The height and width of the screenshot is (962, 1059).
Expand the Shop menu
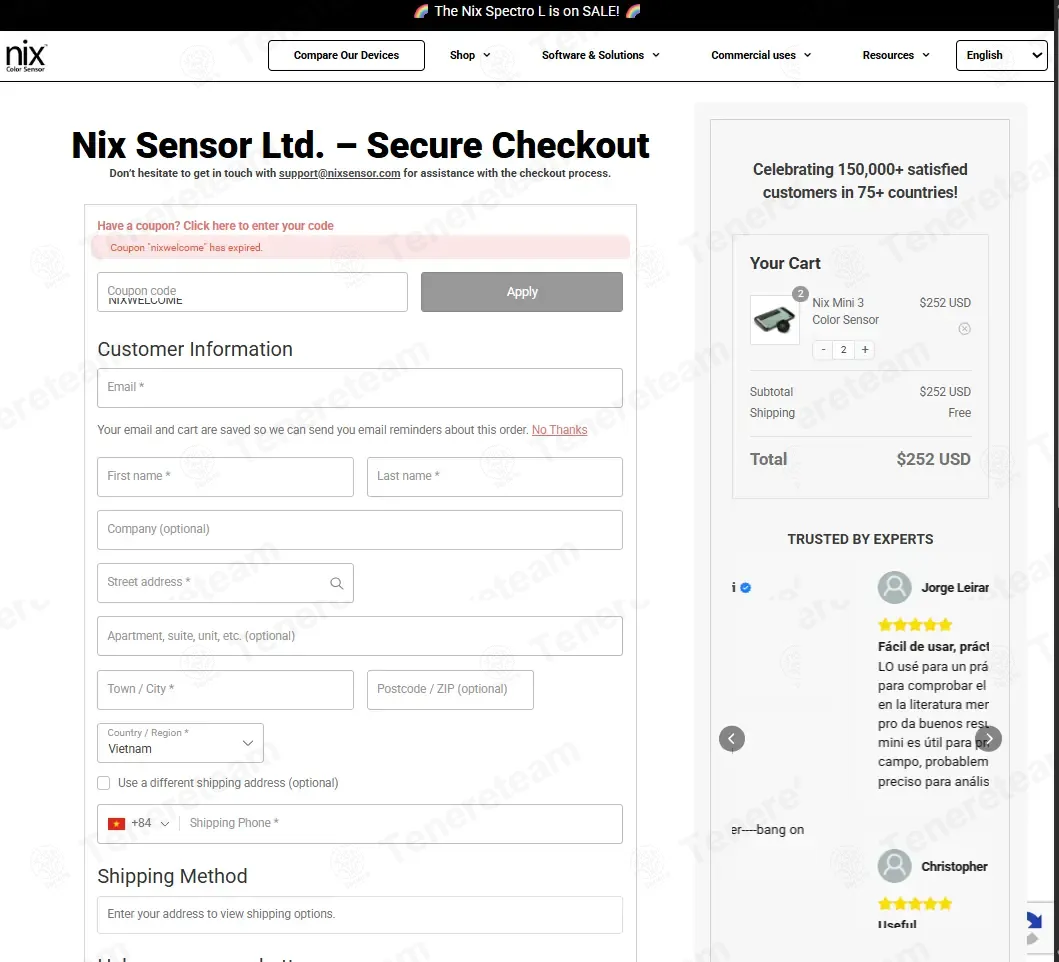click(470, 55)
